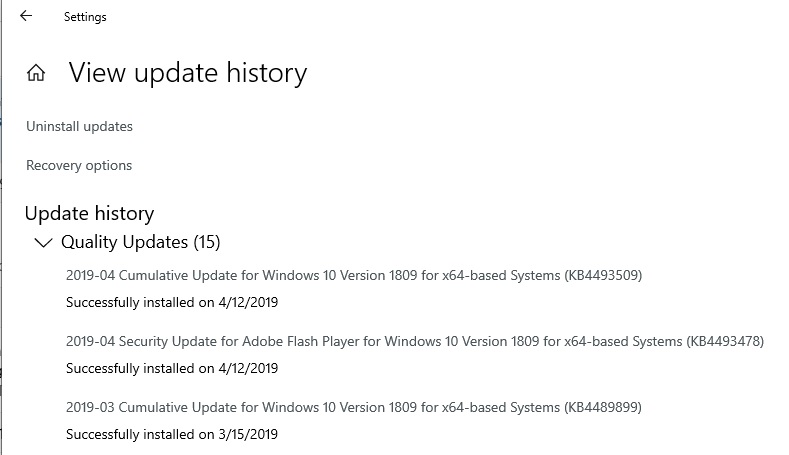Collapse Quality Updates using the chevron
The width and height of the screenshot is (789, 455).
pos(43,242)
